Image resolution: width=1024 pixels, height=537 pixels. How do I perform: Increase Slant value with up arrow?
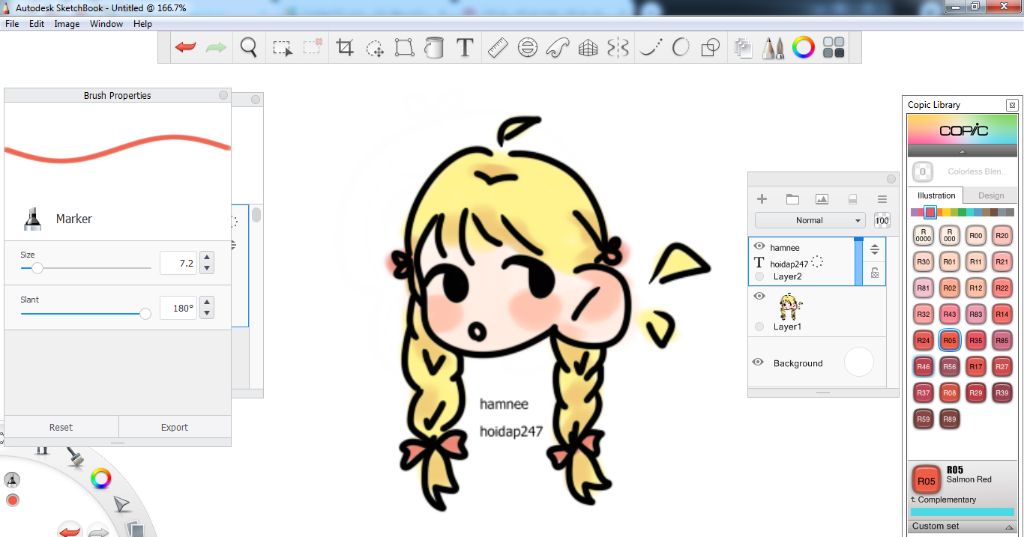click(x=207, y=302)
